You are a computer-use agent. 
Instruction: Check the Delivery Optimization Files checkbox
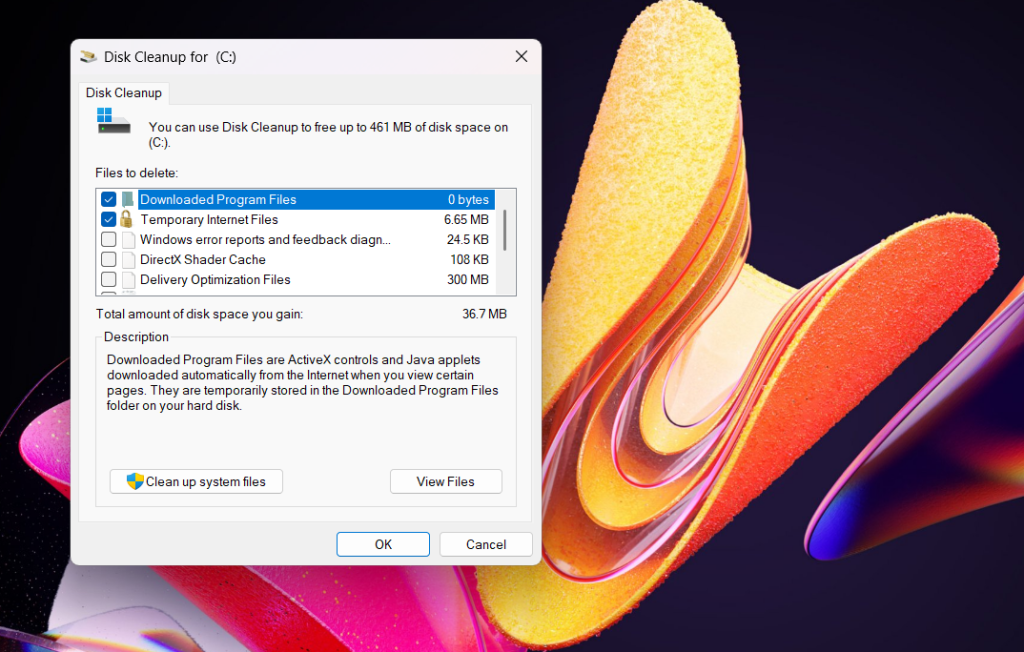pyautogui.click(x=108, y=279)
